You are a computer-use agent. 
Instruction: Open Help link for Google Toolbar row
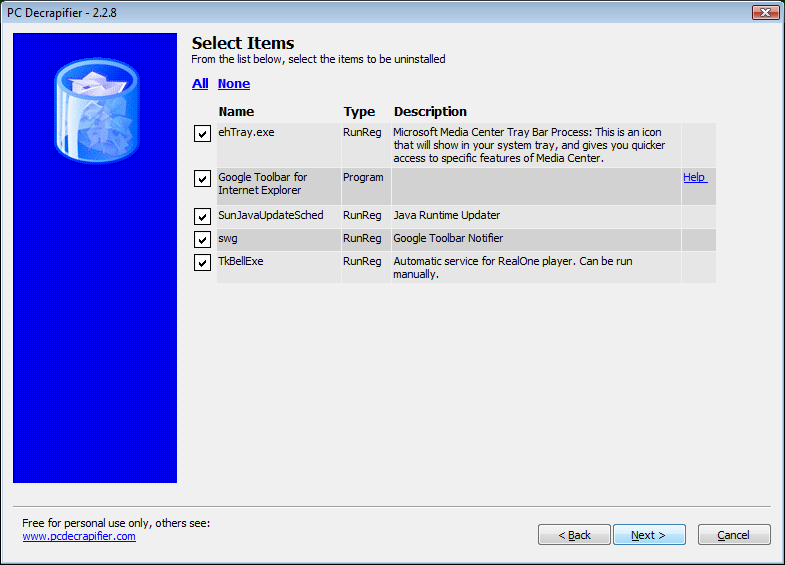coord(695,177)
